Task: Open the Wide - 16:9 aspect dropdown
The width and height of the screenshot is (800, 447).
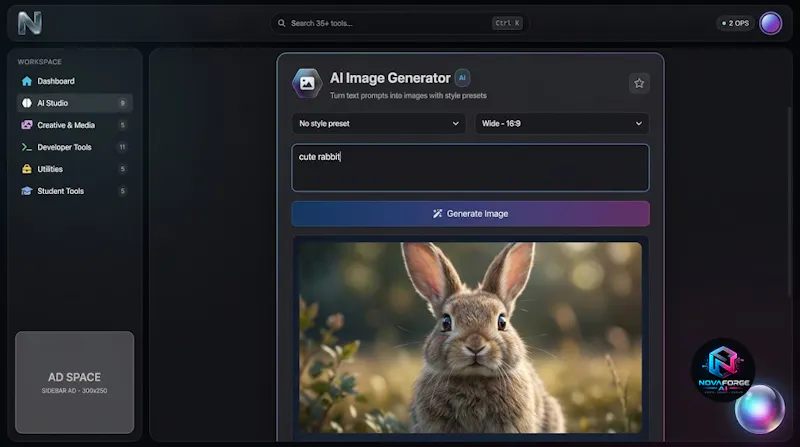Action: (x=562, y=123)
